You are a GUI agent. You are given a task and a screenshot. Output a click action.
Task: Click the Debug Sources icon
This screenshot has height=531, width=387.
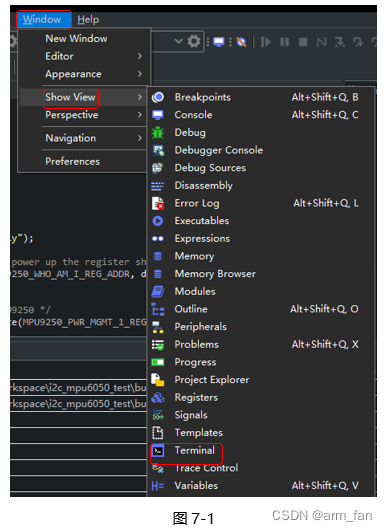(157, 168)
